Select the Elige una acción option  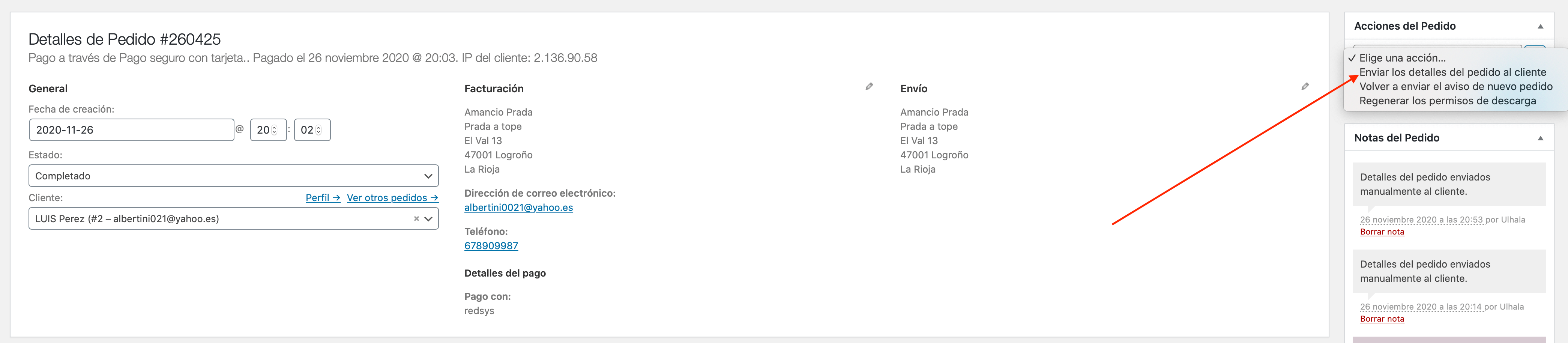coord(1402,58)
